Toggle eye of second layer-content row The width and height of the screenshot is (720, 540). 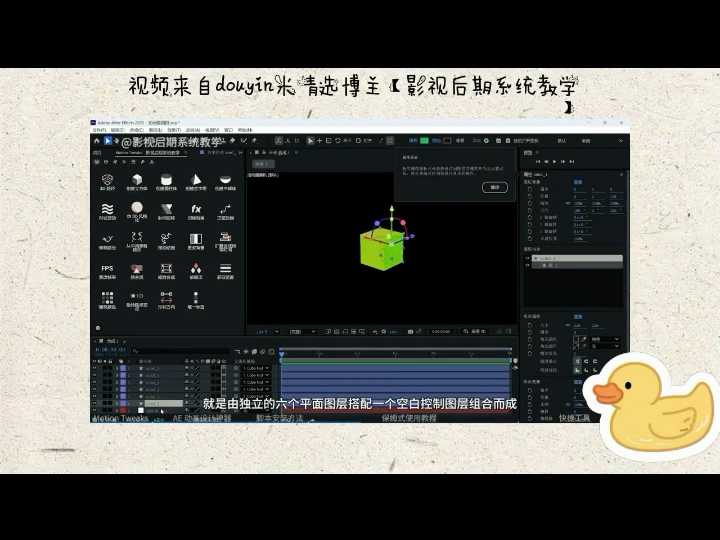pos(527,265)
